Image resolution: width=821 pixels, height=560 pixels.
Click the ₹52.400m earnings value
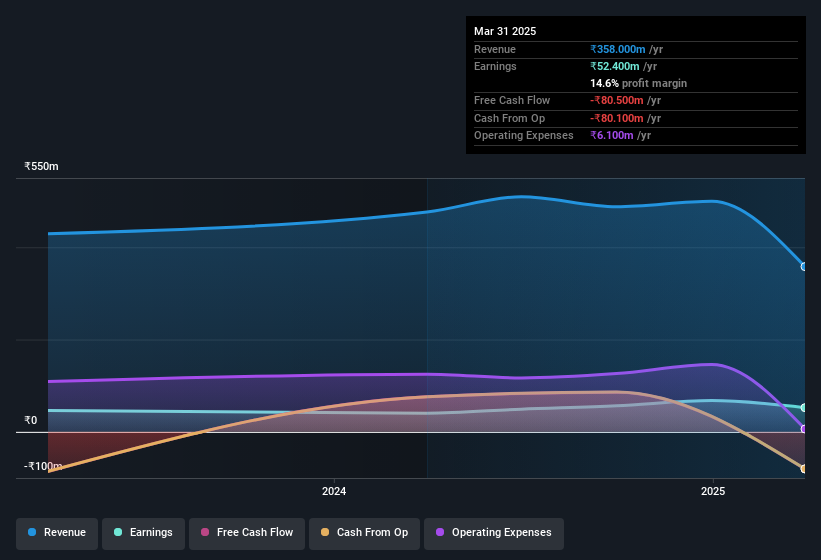[615, 66]
